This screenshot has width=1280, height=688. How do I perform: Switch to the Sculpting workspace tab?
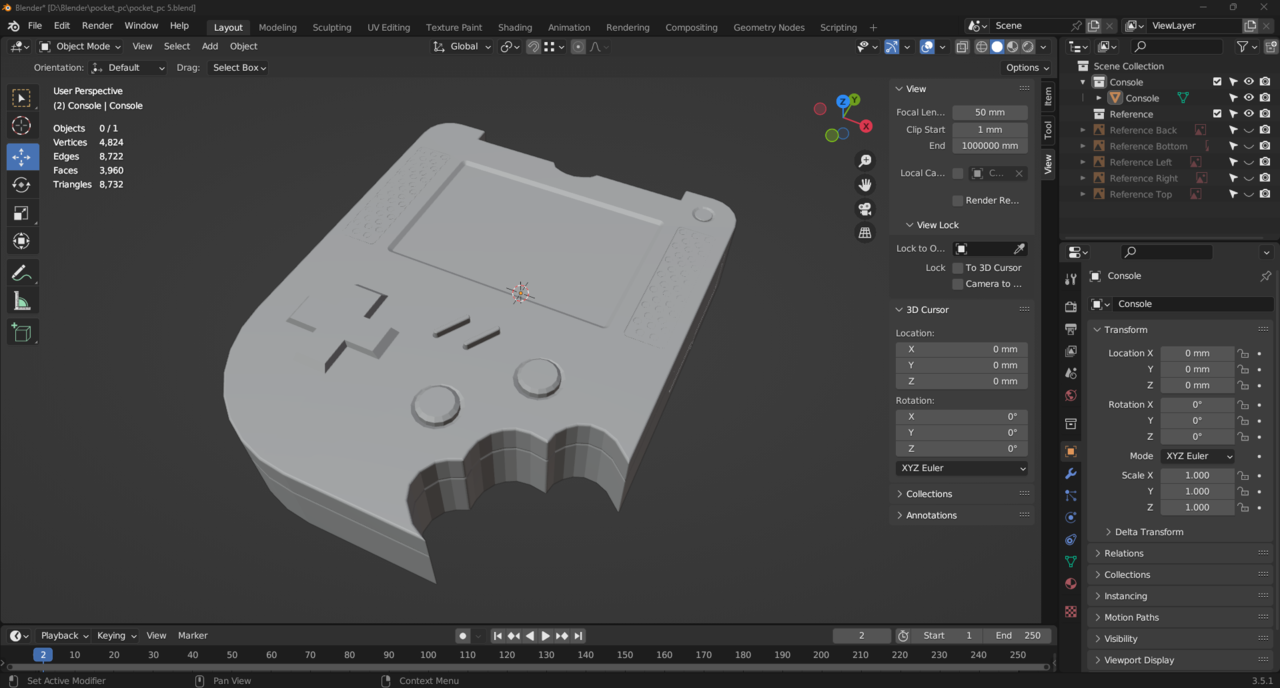pos(331,27)
